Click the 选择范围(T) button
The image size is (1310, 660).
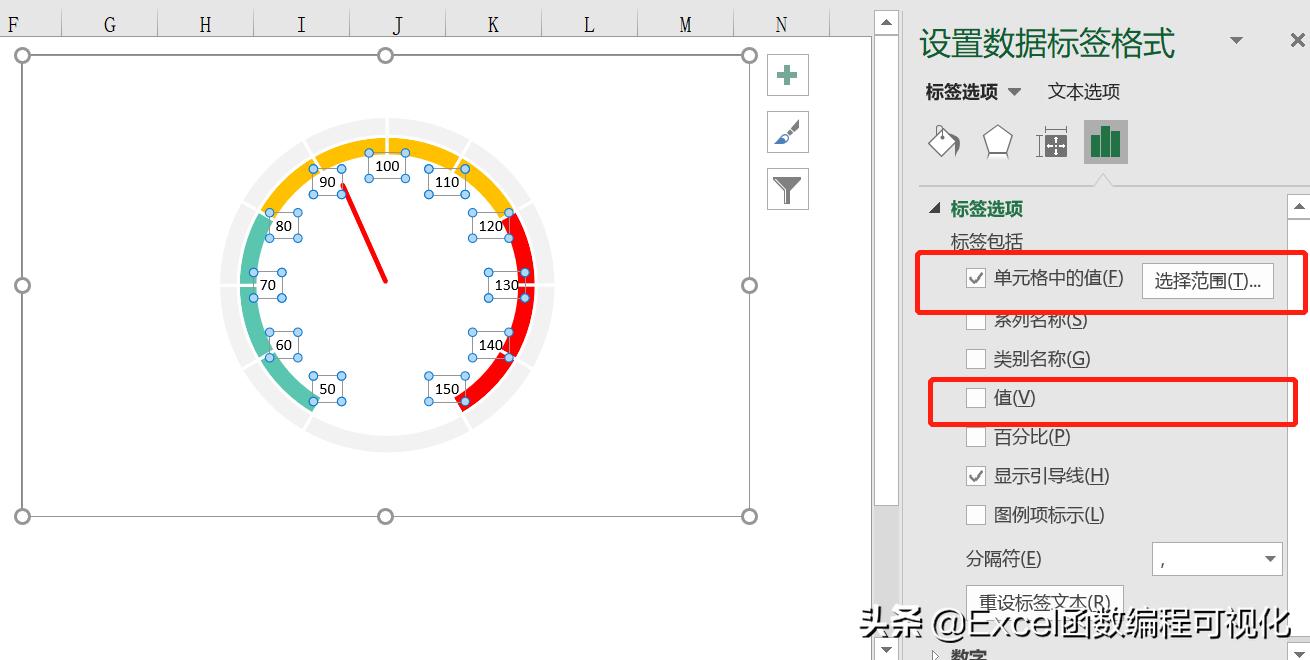pyautogui.click(x=1206, y=281)
